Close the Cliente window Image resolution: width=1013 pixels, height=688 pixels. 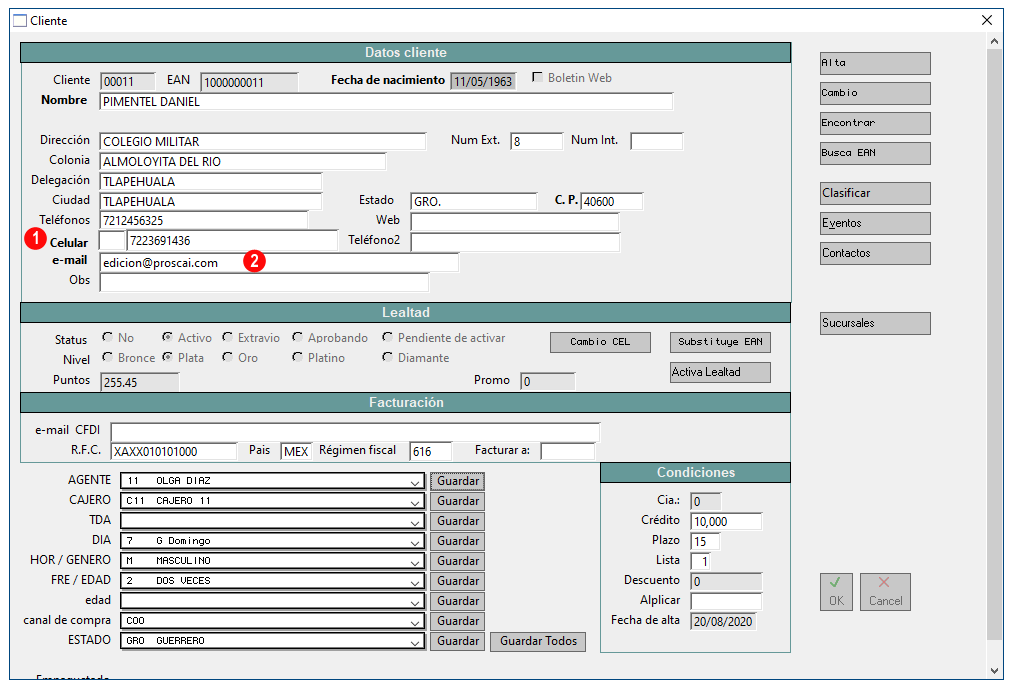pyautogui.click(x=987, y=20)
